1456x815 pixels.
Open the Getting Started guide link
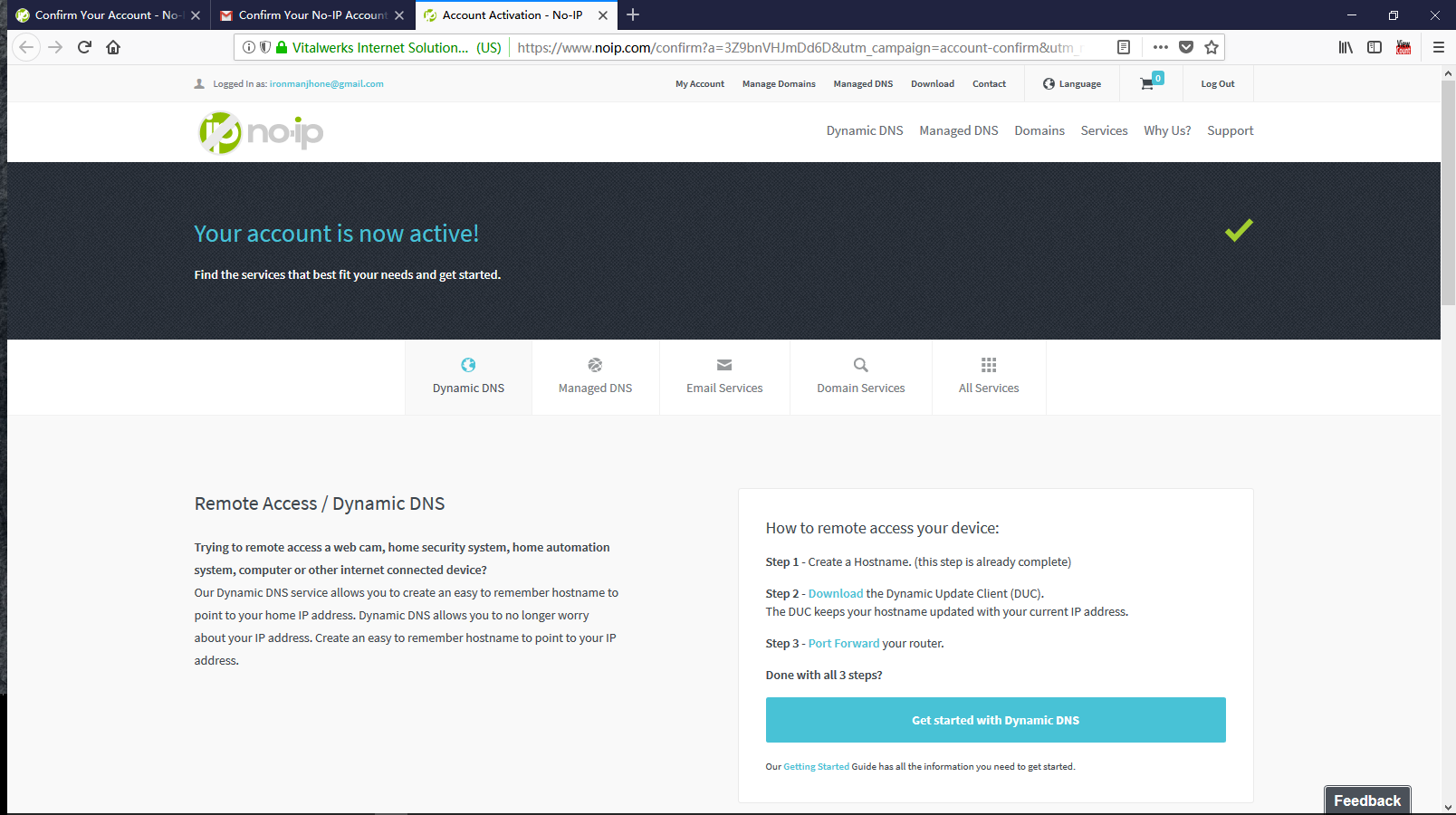[x=816, y=766]
